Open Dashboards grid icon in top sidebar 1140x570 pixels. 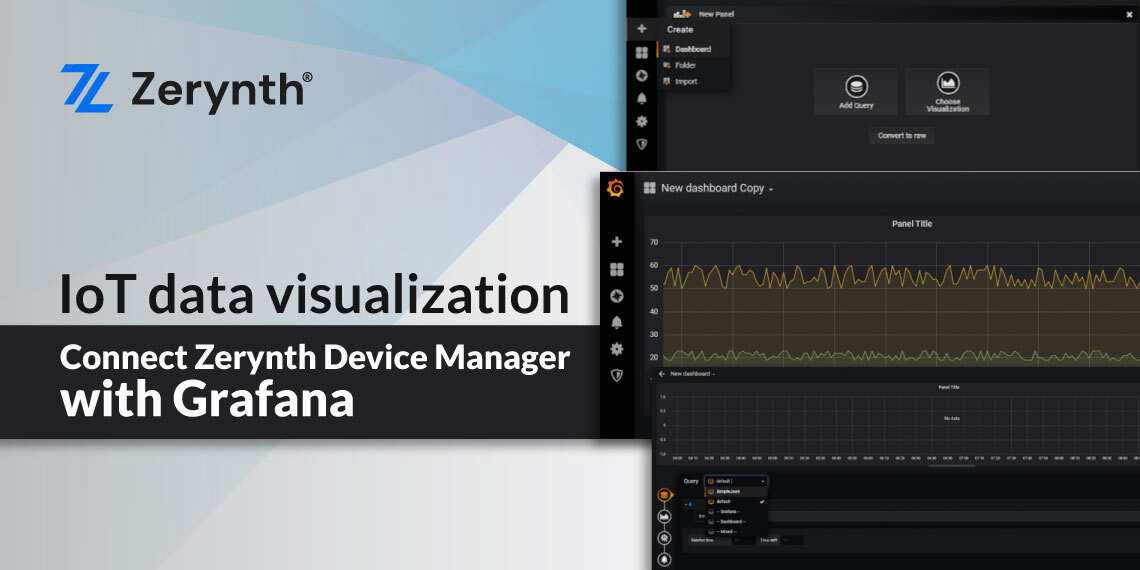pos(641,53)
